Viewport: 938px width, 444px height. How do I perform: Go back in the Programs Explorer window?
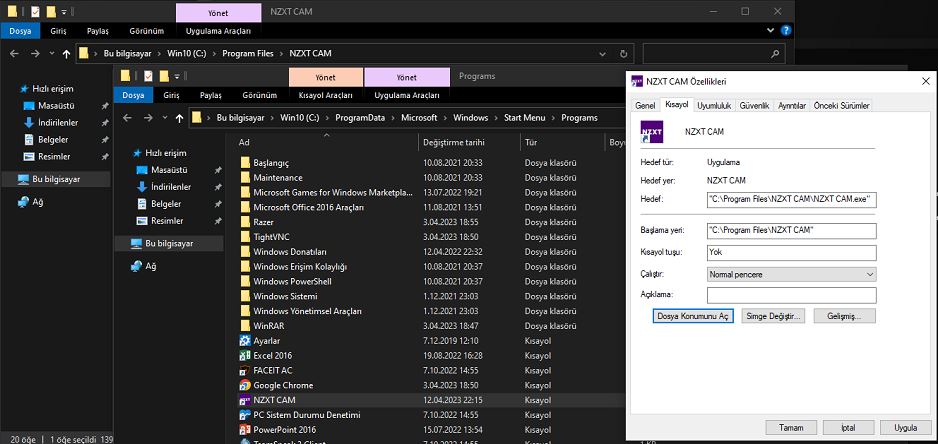click(x=127, y=118)
